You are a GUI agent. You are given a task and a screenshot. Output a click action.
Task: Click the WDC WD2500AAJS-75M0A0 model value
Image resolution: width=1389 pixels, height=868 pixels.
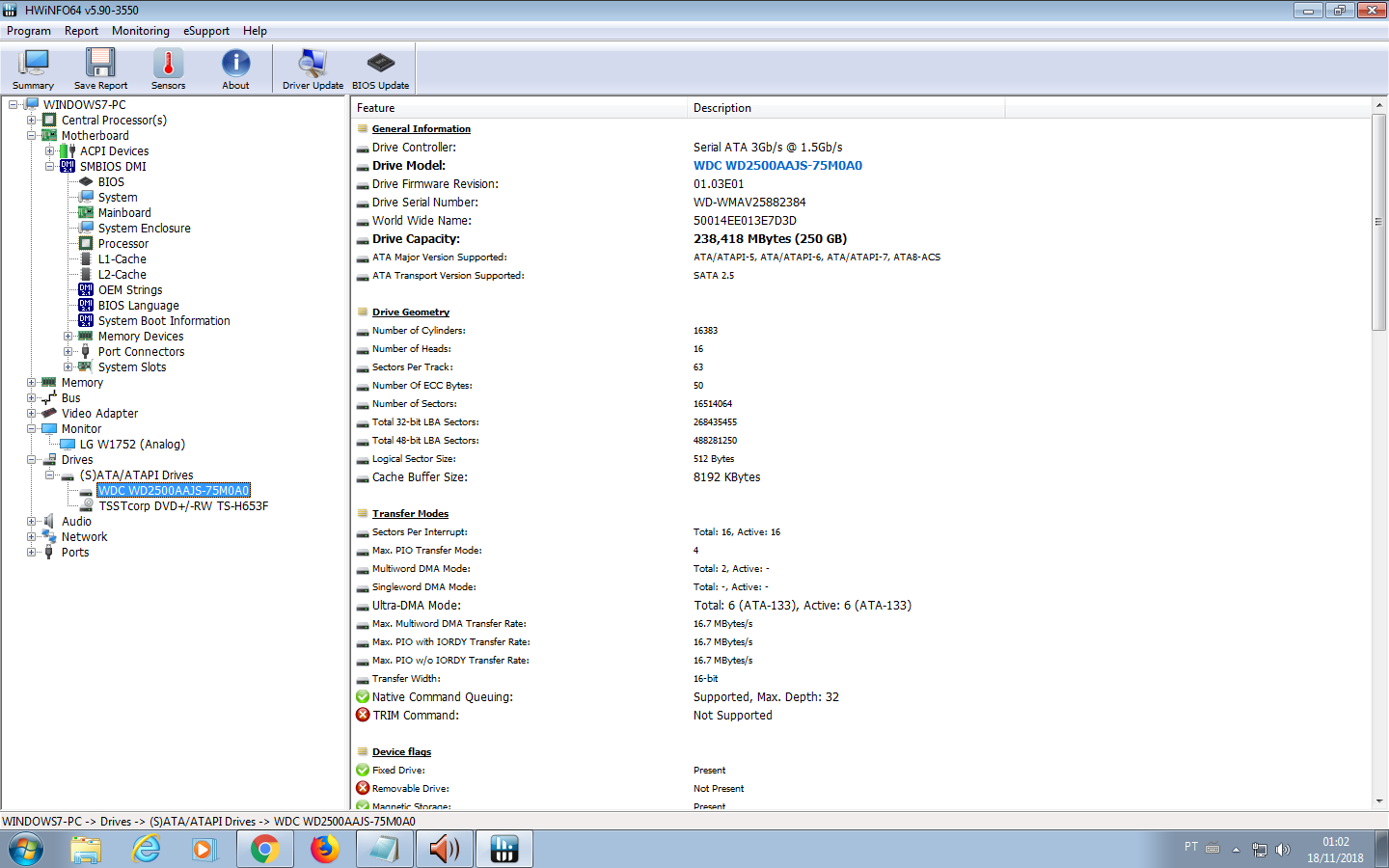tap(777, 165)
